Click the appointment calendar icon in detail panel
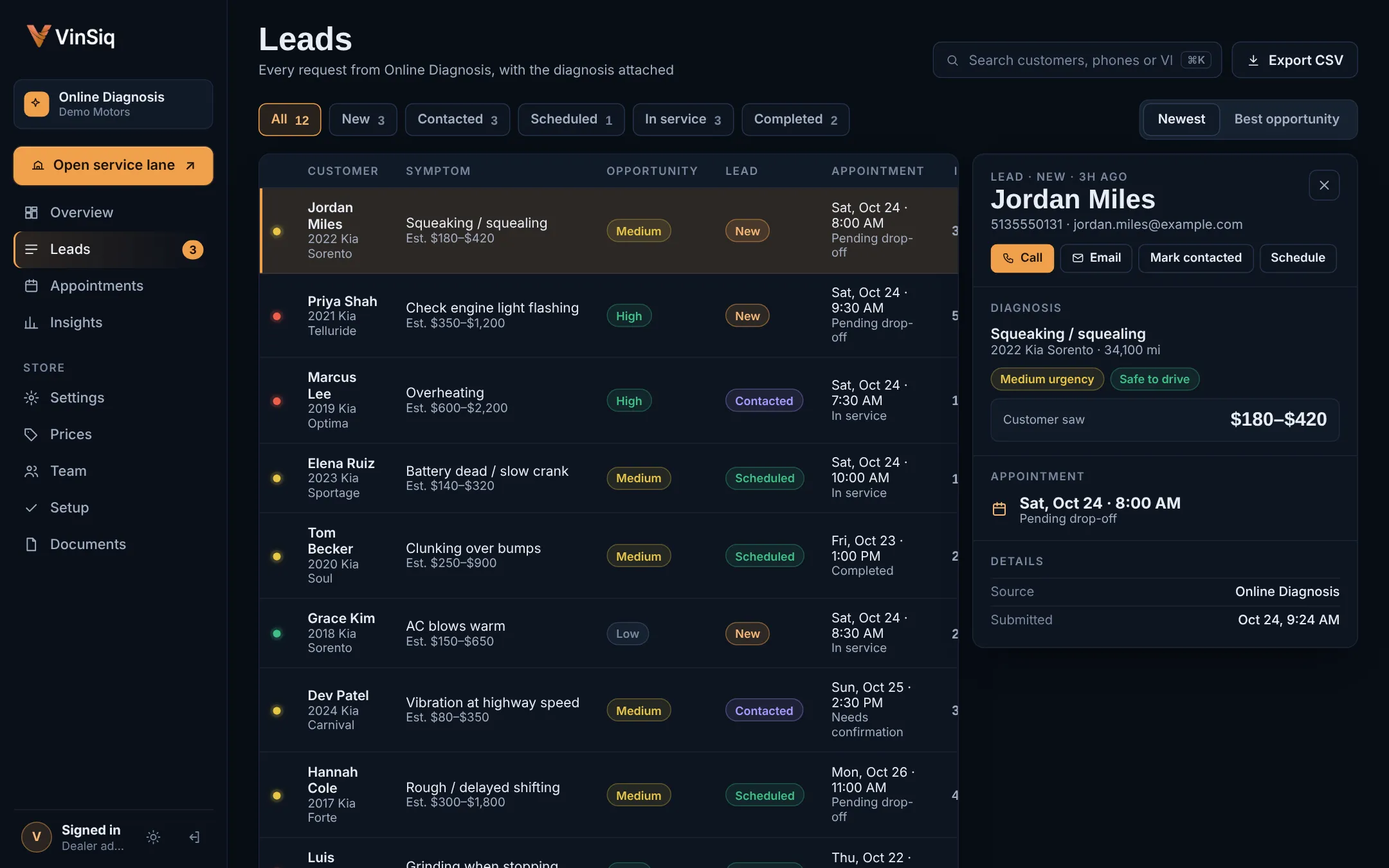The height and width of the screenshot is (868, 1389). 999,509
